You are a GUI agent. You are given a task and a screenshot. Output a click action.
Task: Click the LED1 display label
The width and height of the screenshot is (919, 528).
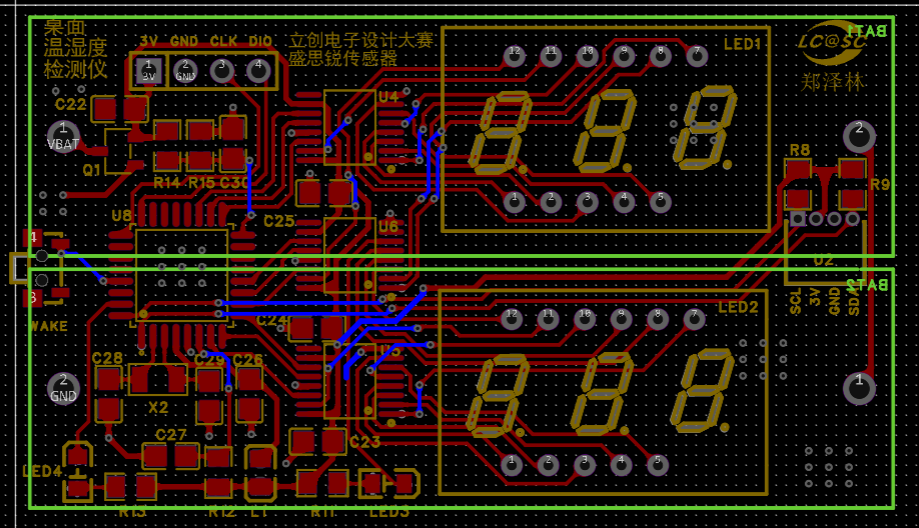pos(742,44)
